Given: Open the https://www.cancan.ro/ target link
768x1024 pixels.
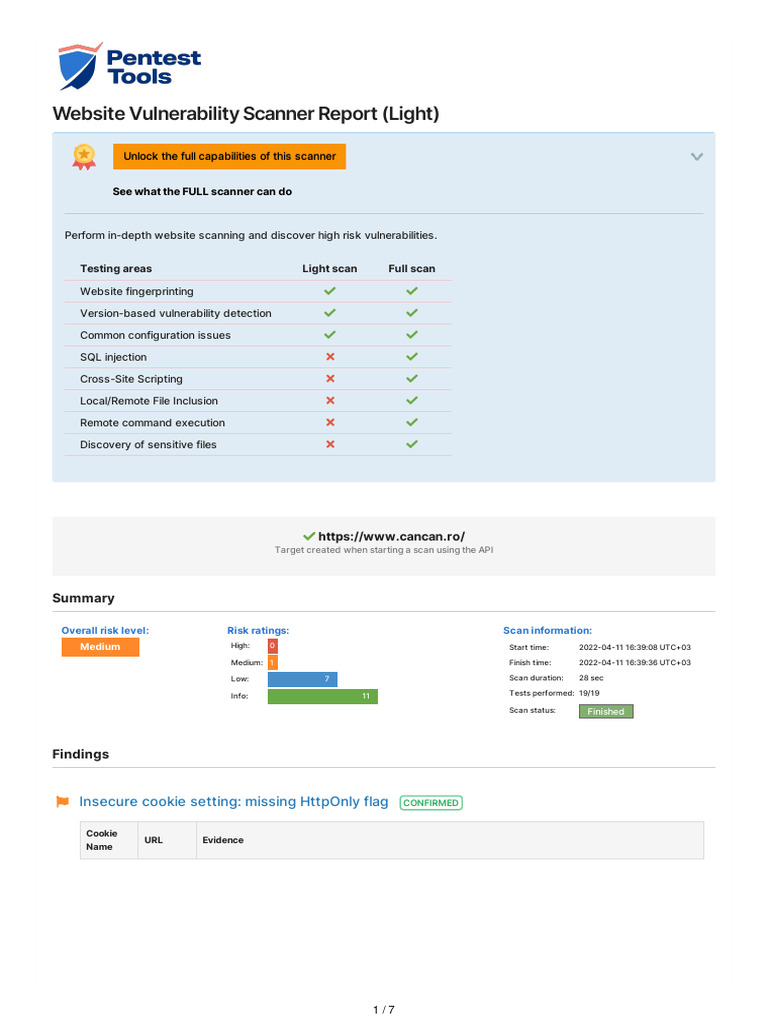Looking at the screenshot, I should [x=391, y=536].
